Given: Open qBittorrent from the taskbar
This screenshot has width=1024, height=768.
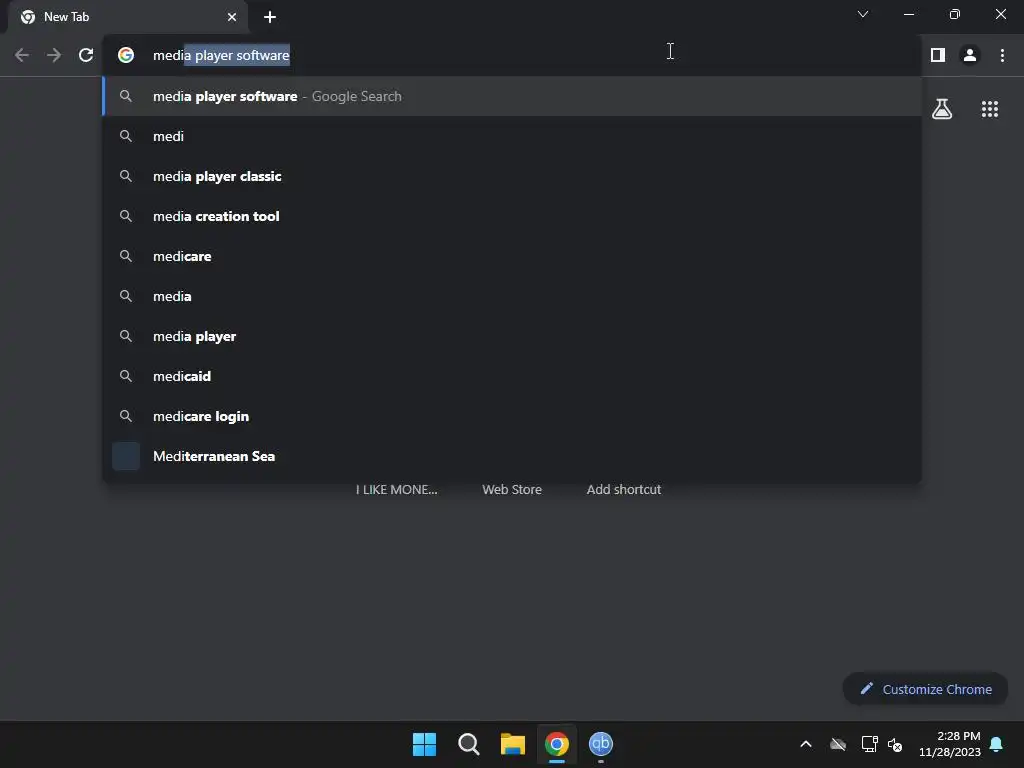Looking at the screenshot, I should (601, 744).
